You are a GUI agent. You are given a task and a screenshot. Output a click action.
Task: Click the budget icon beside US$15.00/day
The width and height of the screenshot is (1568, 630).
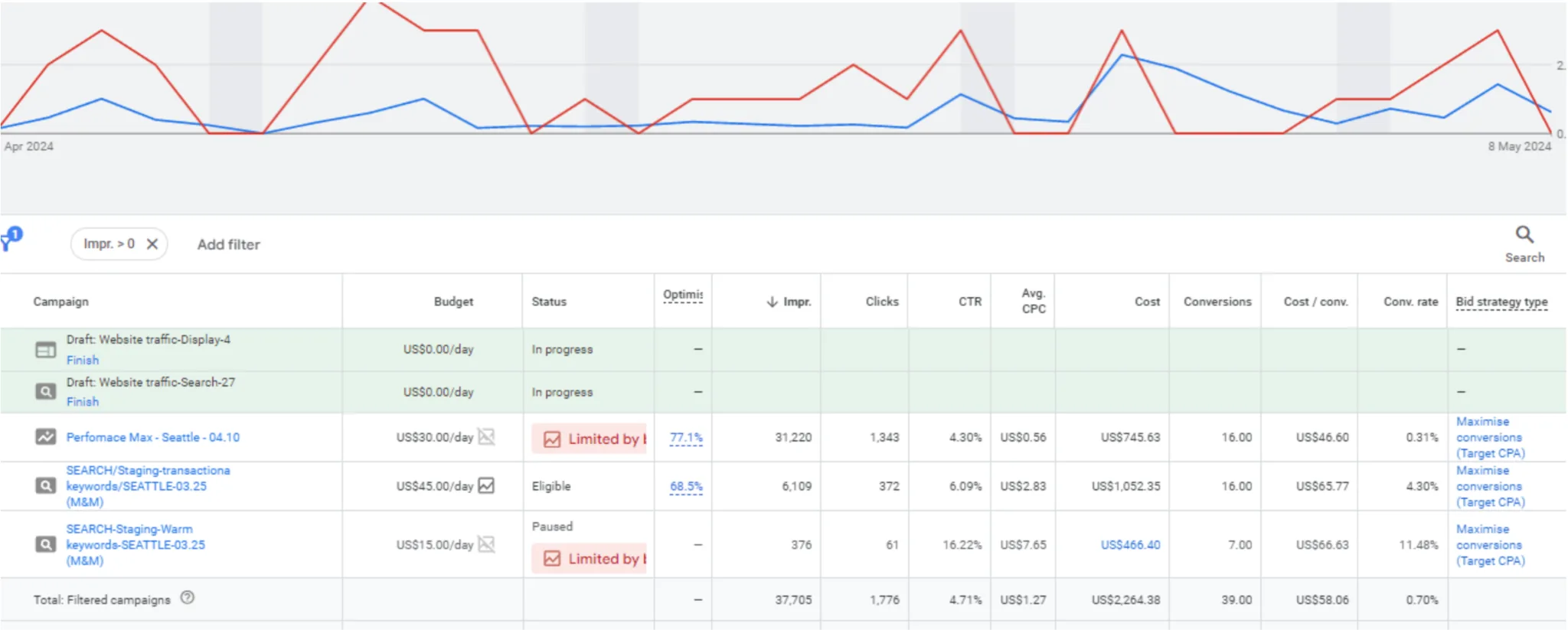[486, 544]
